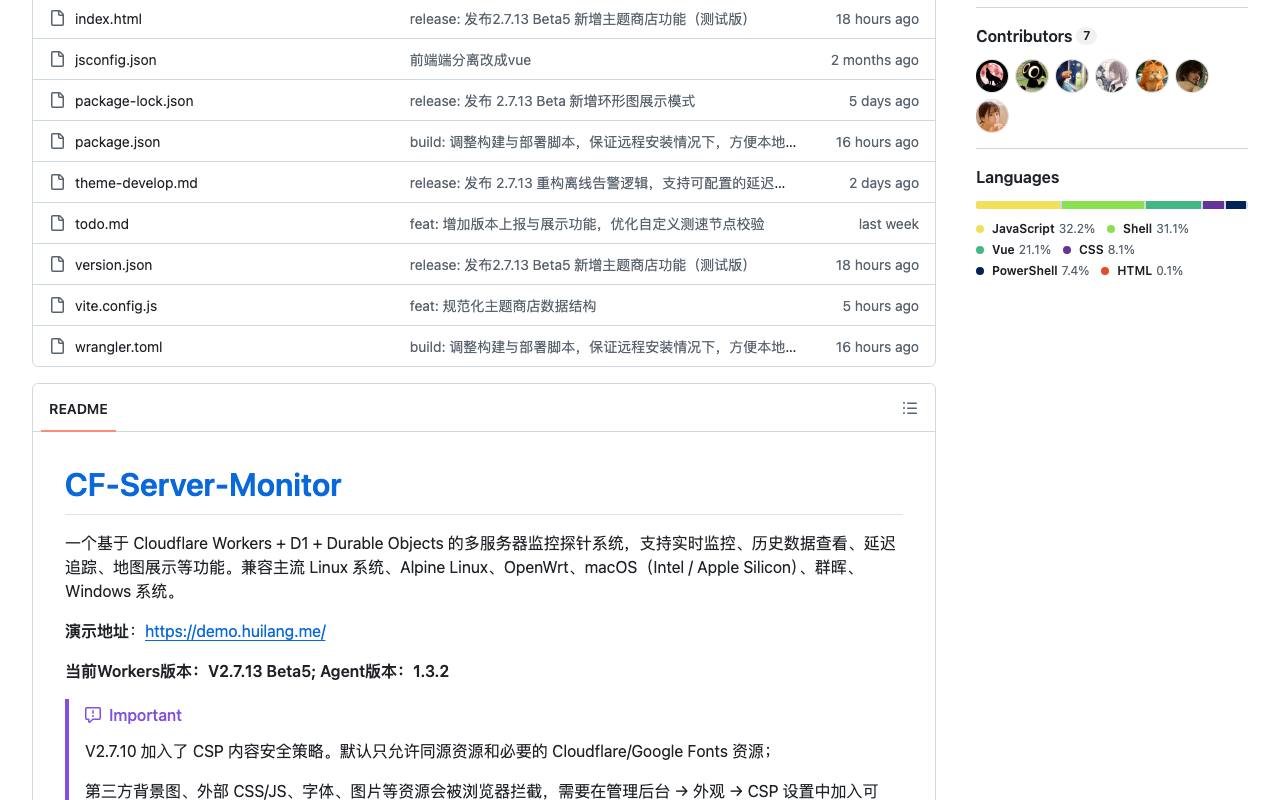1280x800 pixels.
Task: Open the commit message on the version.json row
Action: tap(581, 265)
